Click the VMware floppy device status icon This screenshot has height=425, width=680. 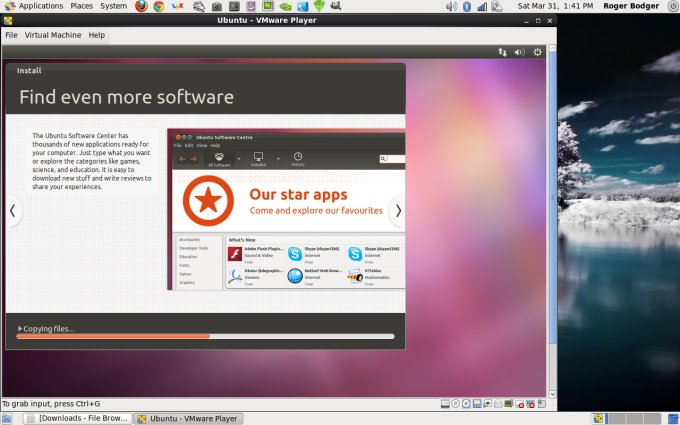point(479,404)
